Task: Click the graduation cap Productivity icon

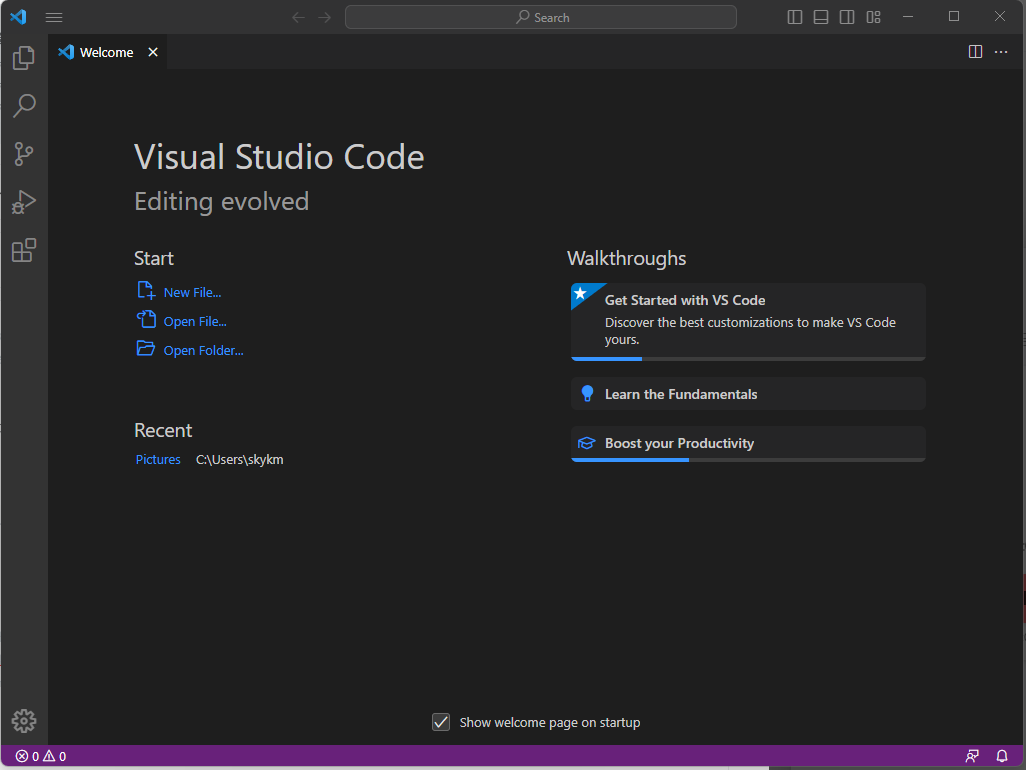Action: click(586, 444)
